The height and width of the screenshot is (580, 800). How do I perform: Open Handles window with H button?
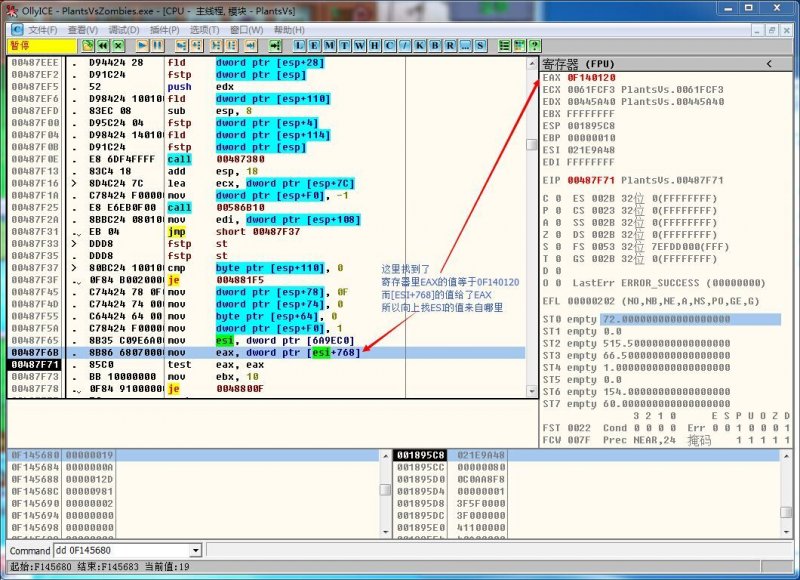coord(374,46)
